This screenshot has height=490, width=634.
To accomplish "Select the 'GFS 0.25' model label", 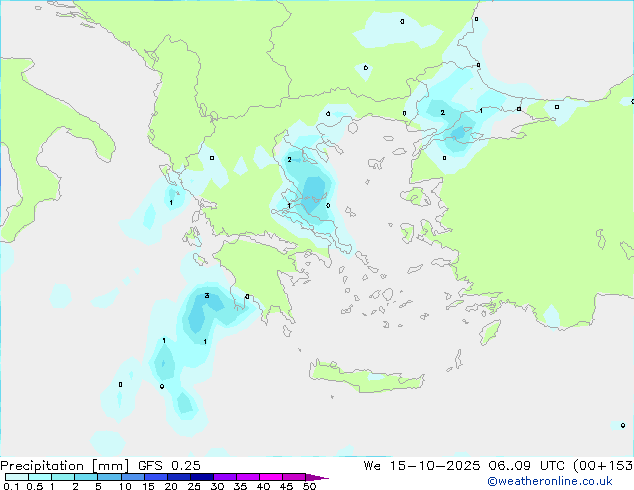I will point(169,466).
